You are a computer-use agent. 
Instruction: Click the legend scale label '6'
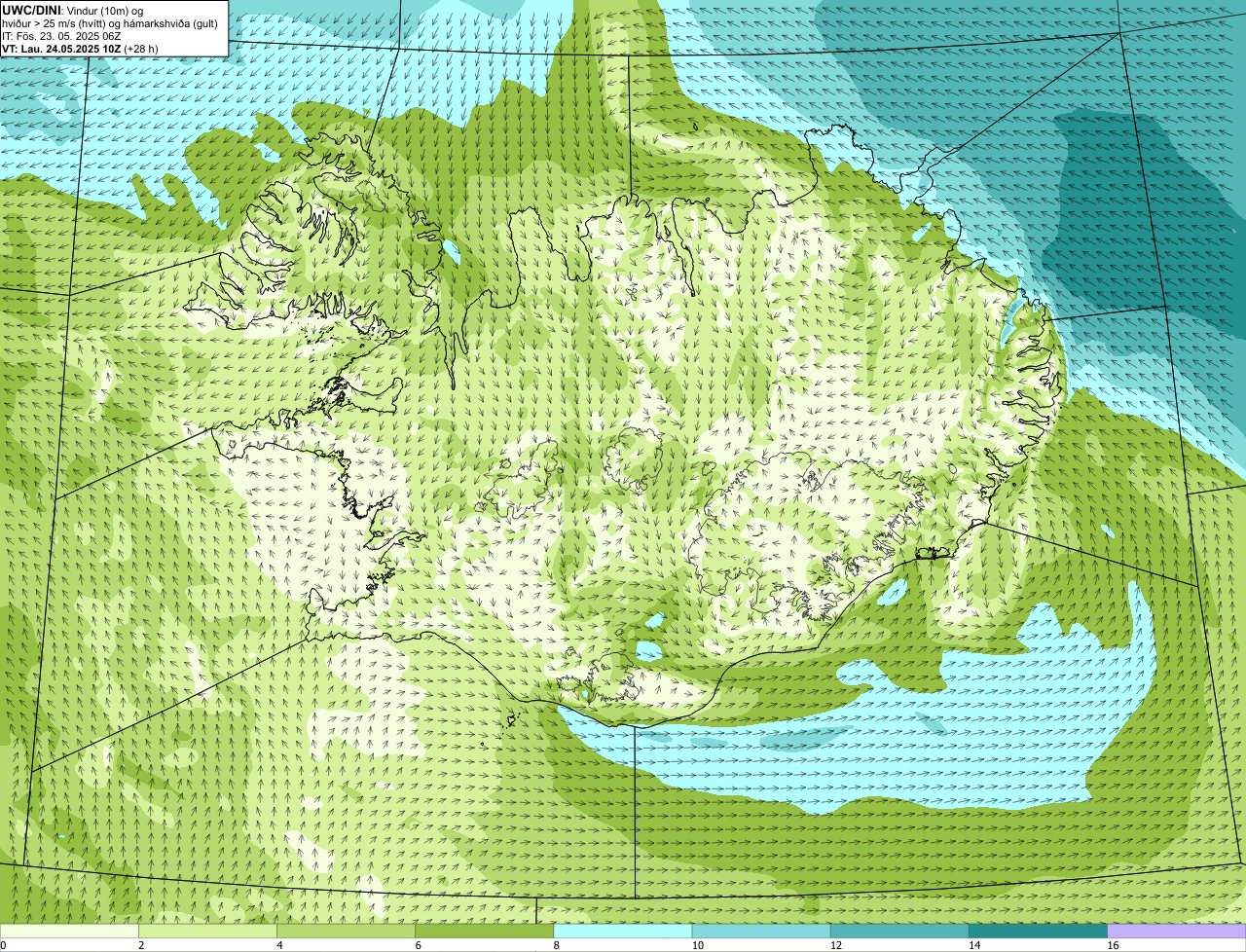[419, 945]
